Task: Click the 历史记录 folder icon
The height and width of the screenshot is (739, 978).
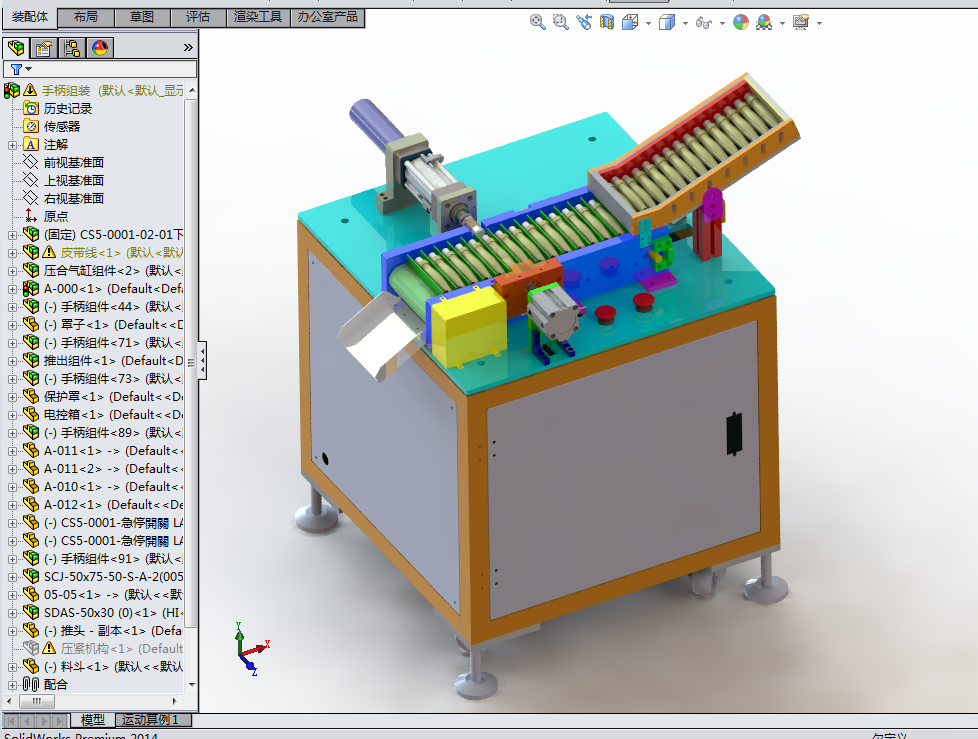Action: (x=31, y=109)
